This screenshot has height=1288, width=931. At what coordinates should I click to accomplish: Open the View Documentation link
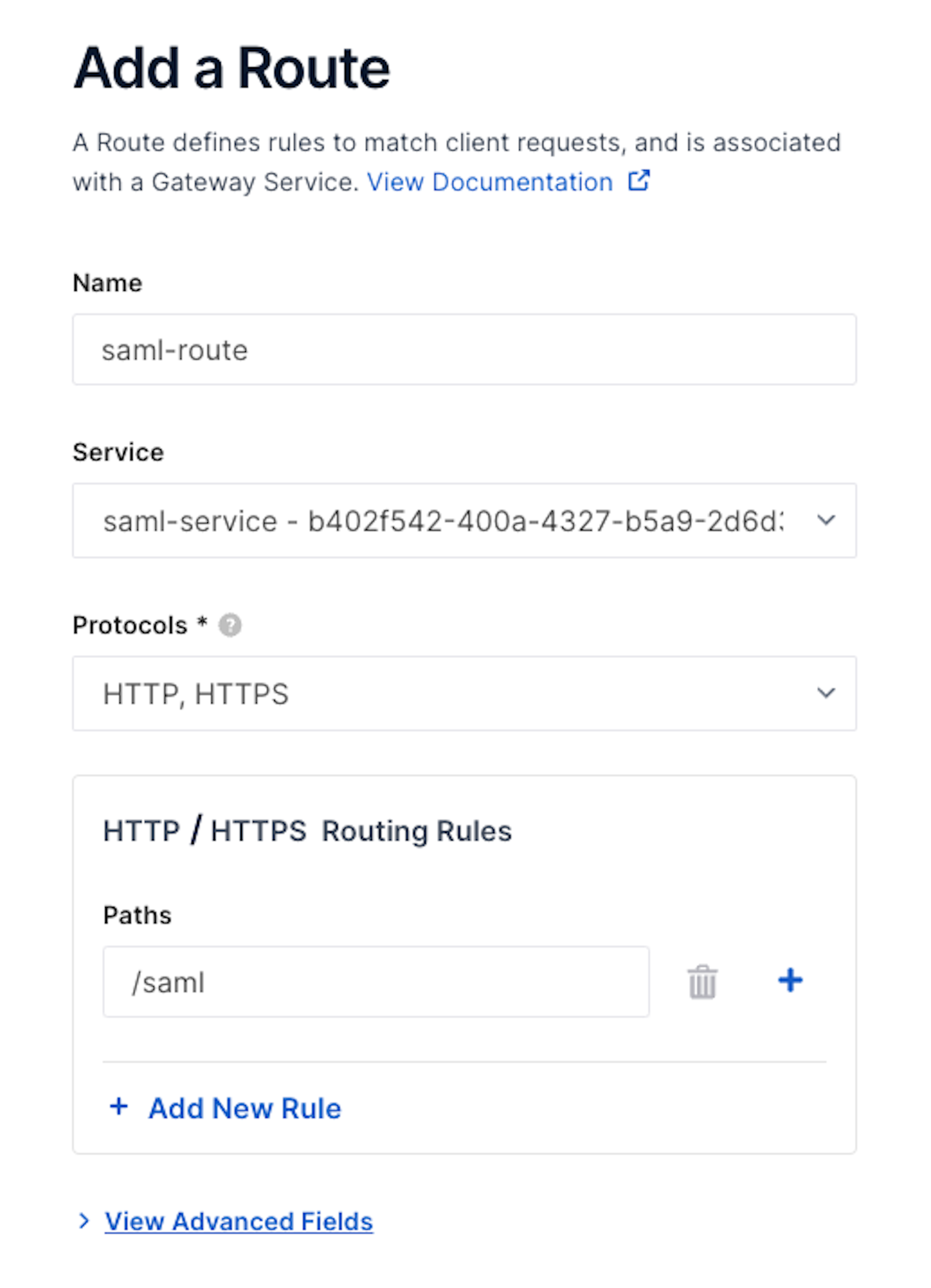pos(490,182)
